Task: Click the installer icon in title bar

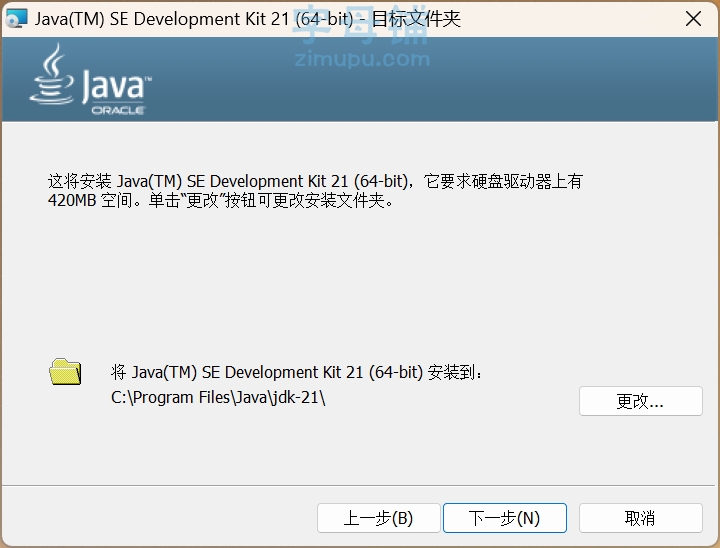Action: (x=17, y=19)
